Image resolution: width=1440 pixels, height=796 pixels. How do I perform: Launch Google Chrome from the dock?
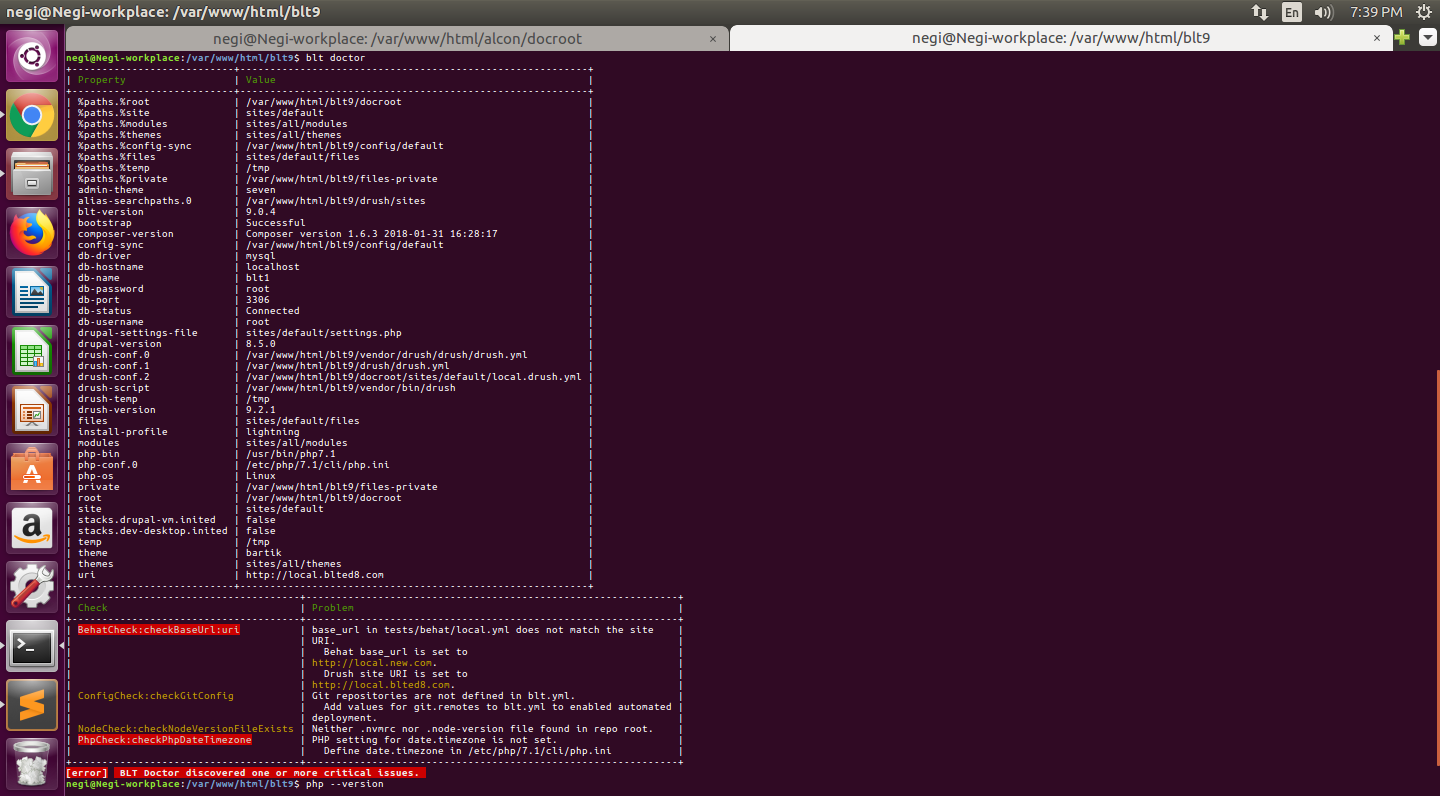(x=32, y=115)
